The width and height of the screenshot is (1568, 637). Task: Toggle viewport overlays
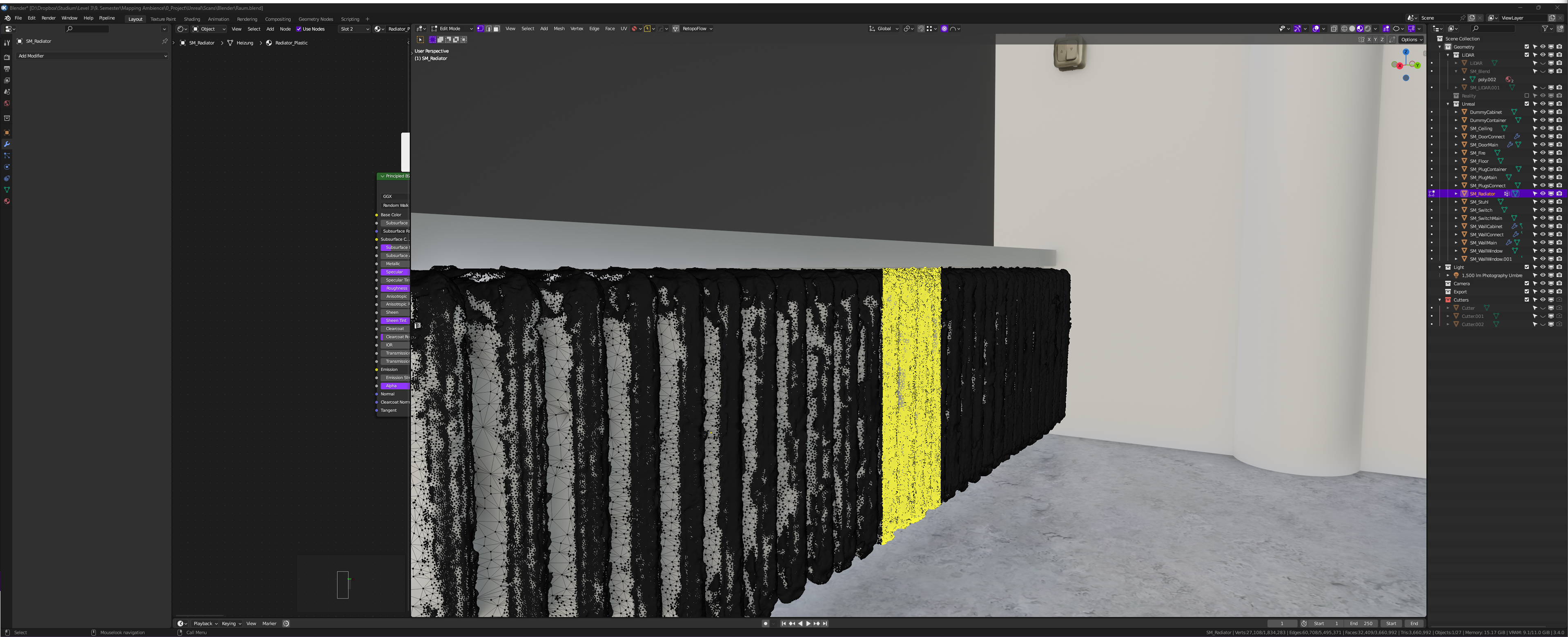coord(1316,29)
